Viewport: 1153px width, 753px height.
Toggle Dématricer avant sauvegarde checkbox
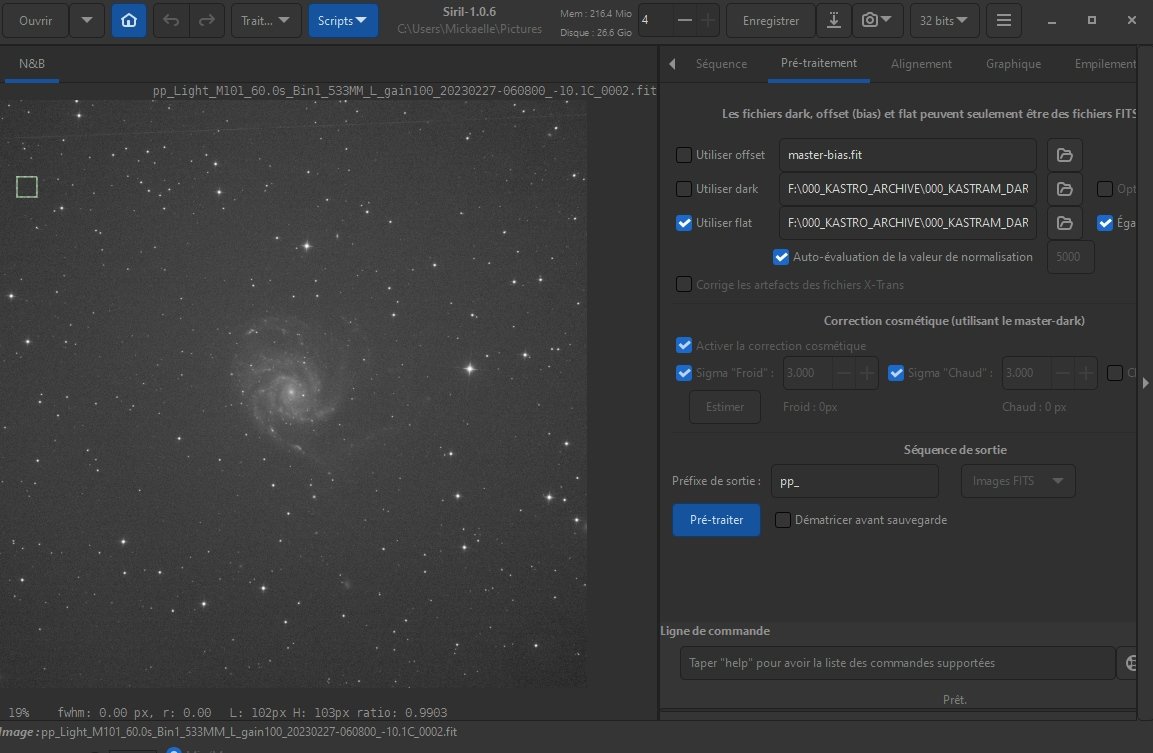tap(783, 520)
